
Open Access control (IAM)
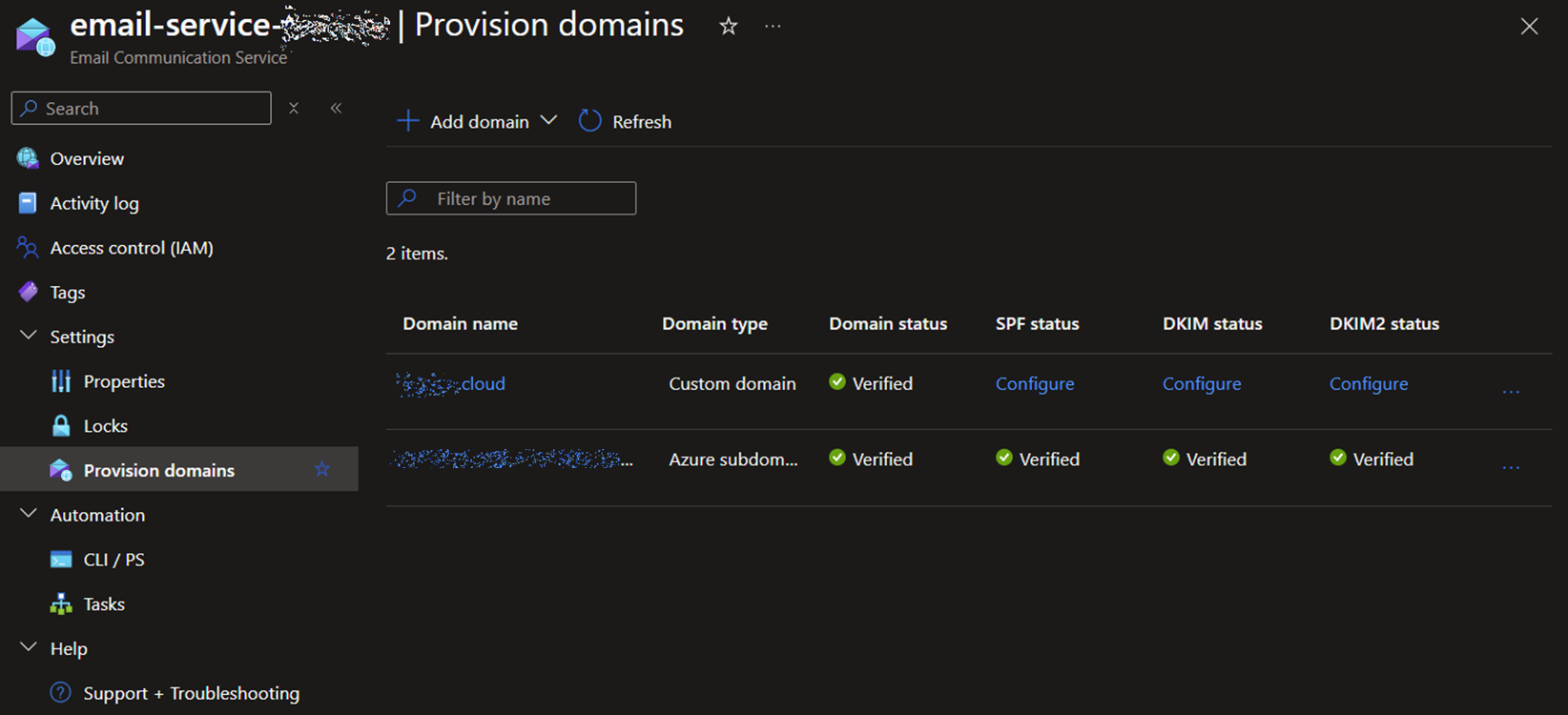(x=132, y=248)
